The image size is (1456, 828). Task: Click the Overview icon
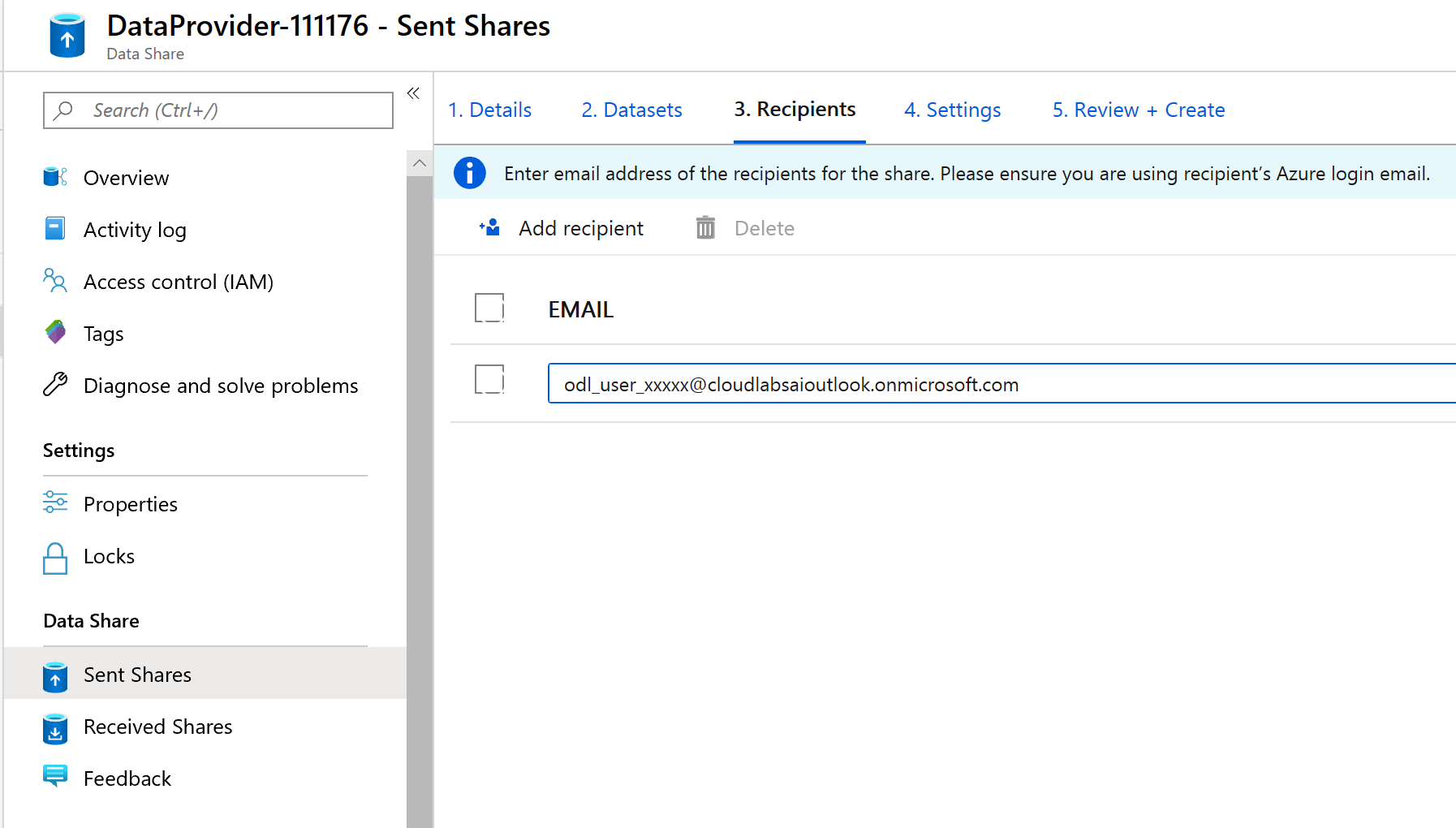tap(55, 177)
